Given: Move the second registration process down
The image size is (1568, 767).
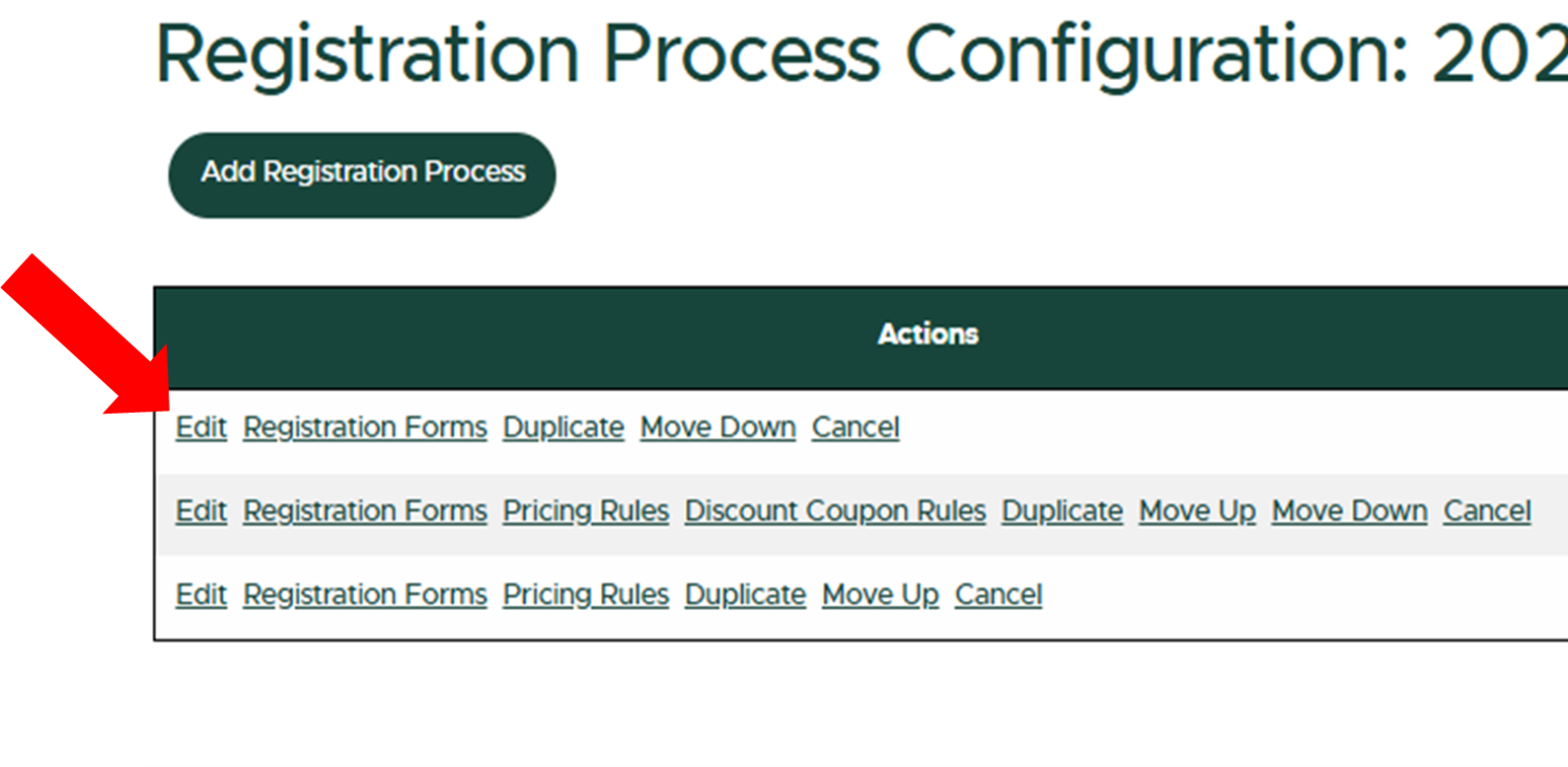Looking at the screenshot, I should pyautogui.click(x=1348, y=510).
